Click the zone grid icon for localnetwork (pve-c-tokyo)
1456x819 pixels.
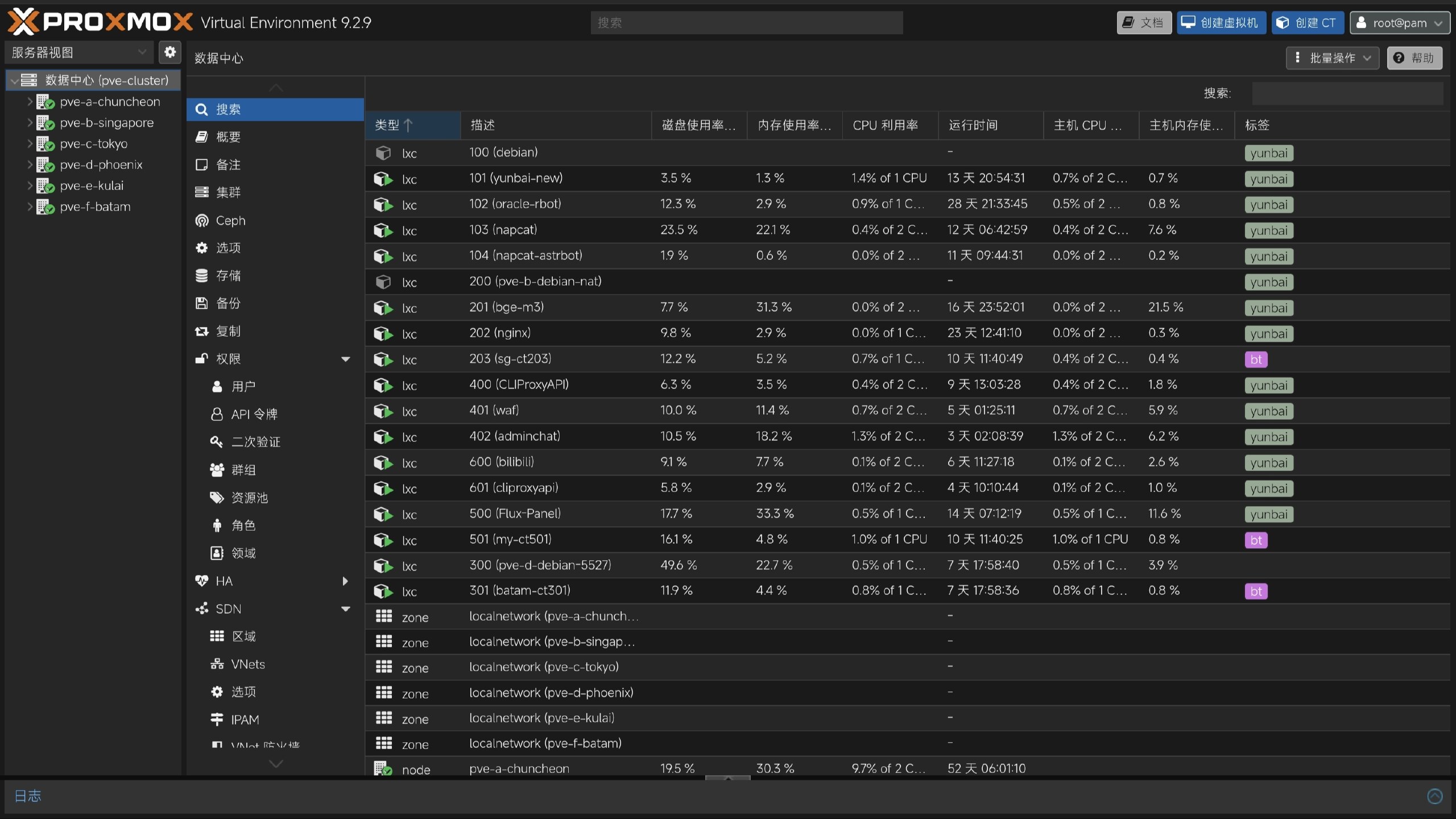(384, 667)
